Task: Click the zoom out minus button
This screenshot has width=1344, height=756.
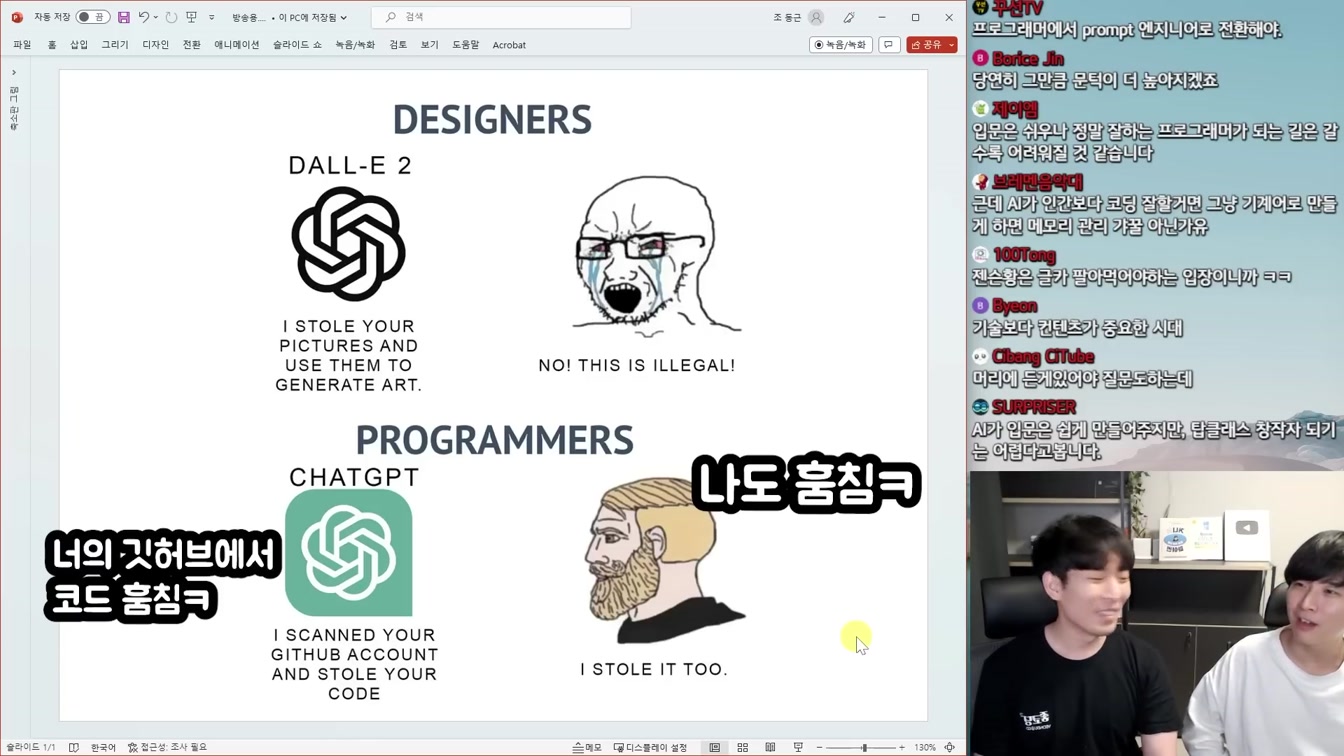Action: coord(819,747)
